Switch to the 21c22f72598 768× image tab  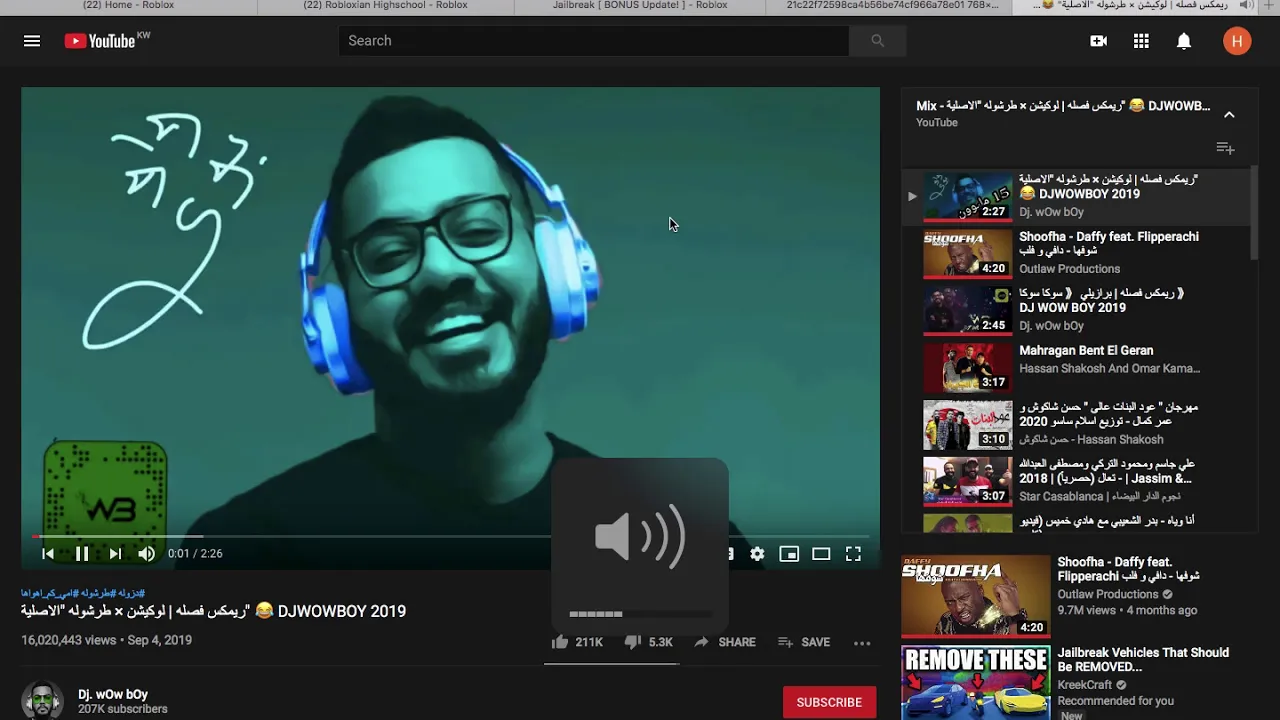(892, 6)
